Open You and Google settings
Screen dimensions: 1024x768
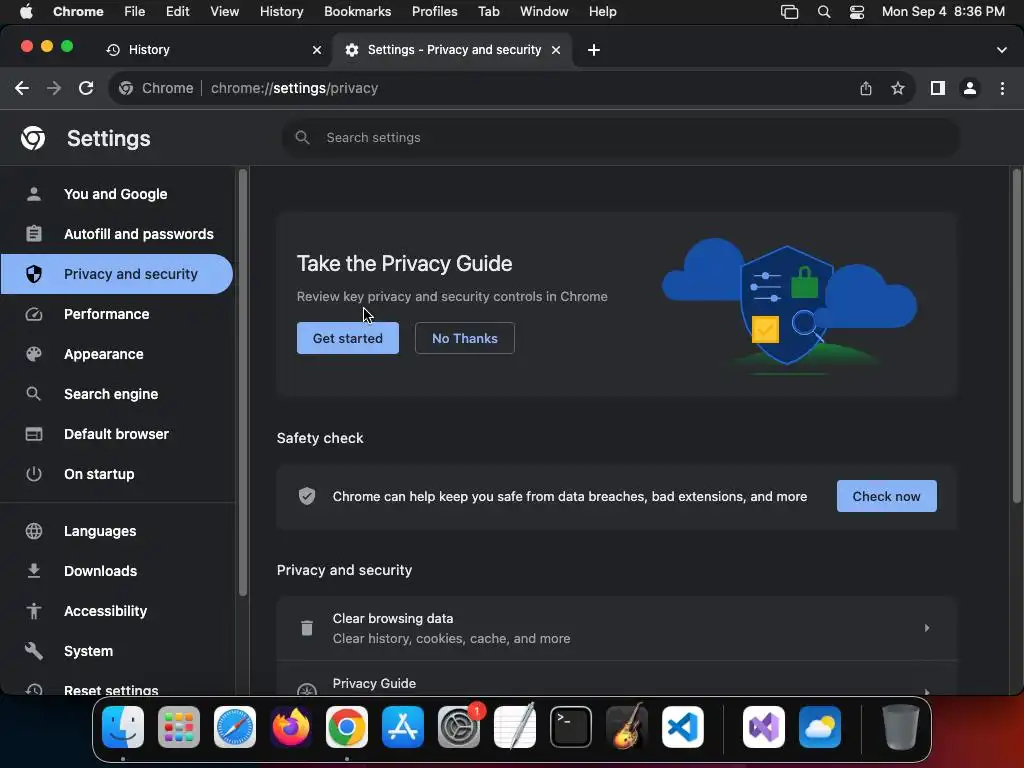click(x=116, y=194)
